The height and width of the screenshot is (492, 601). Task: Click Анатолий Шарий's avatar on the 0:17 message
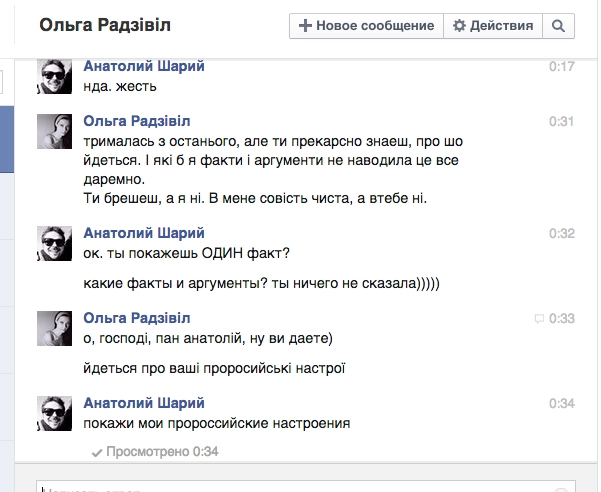[x=57, y=77]
